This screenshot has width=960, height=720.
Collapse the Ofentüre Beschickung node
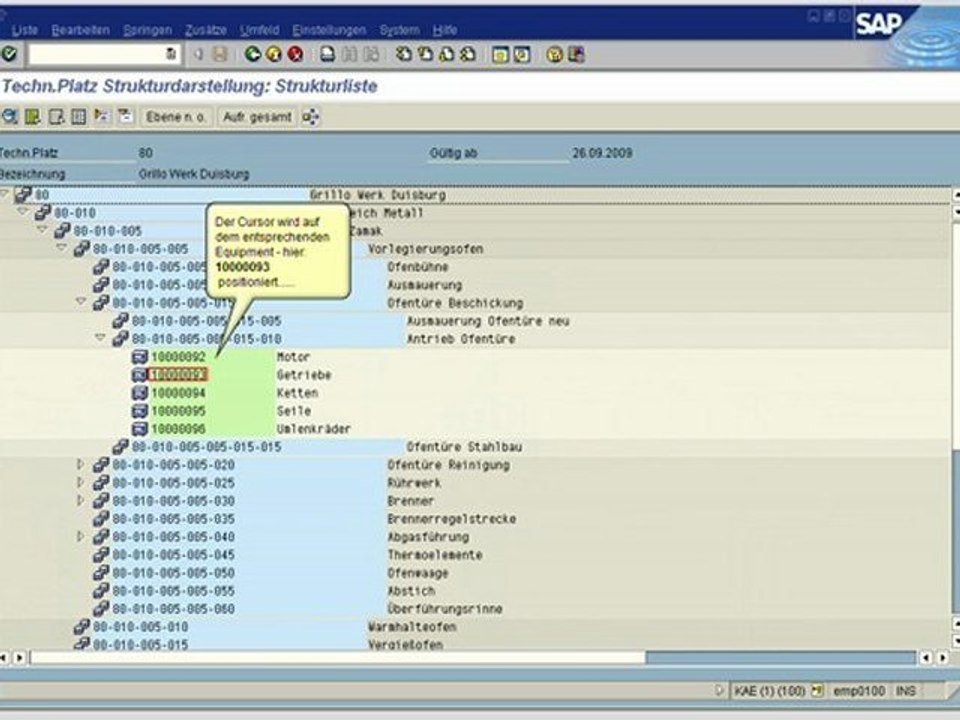click(x=81, y=302)
